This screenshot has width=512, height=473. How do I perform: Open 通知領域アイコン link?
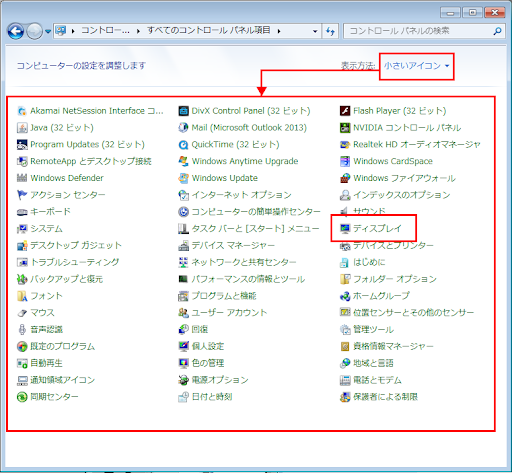pos(63,380)
